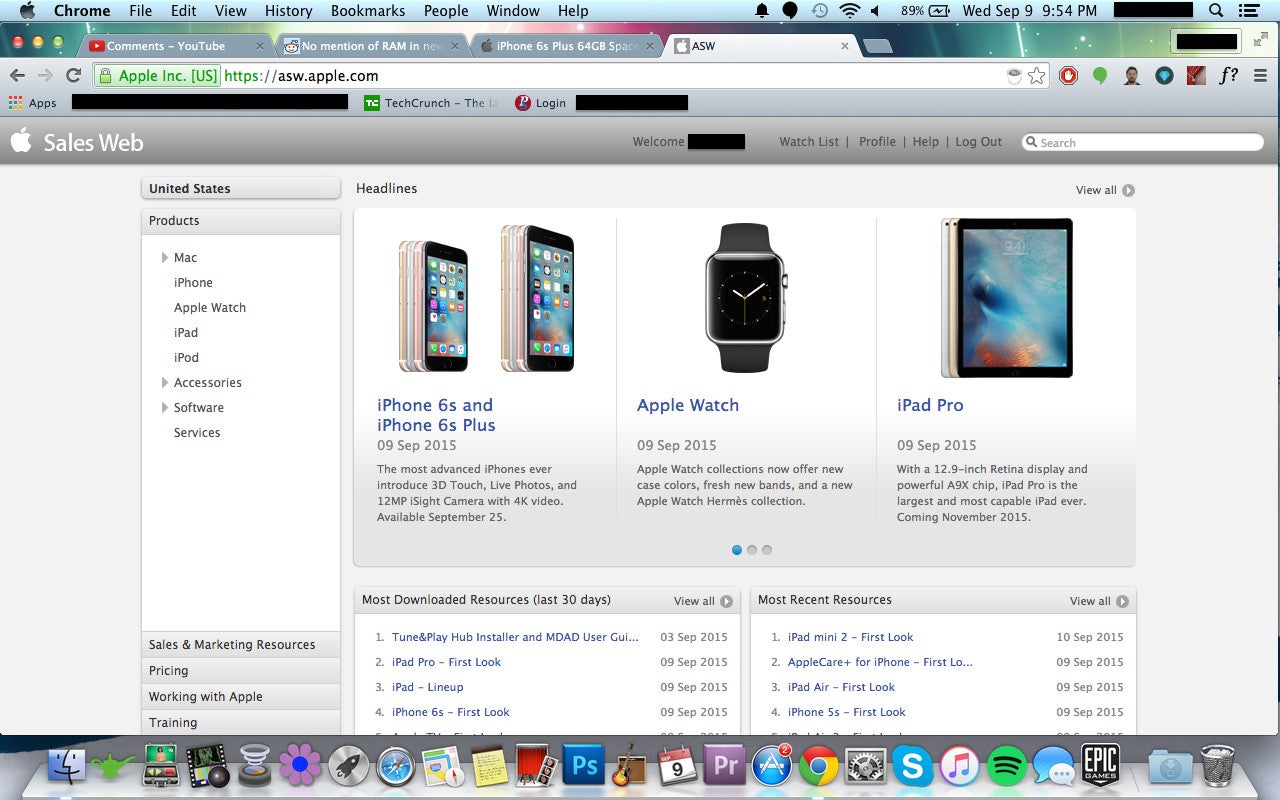Reload the ASW page
1280x800 pixels.
(x=73, y=75)
